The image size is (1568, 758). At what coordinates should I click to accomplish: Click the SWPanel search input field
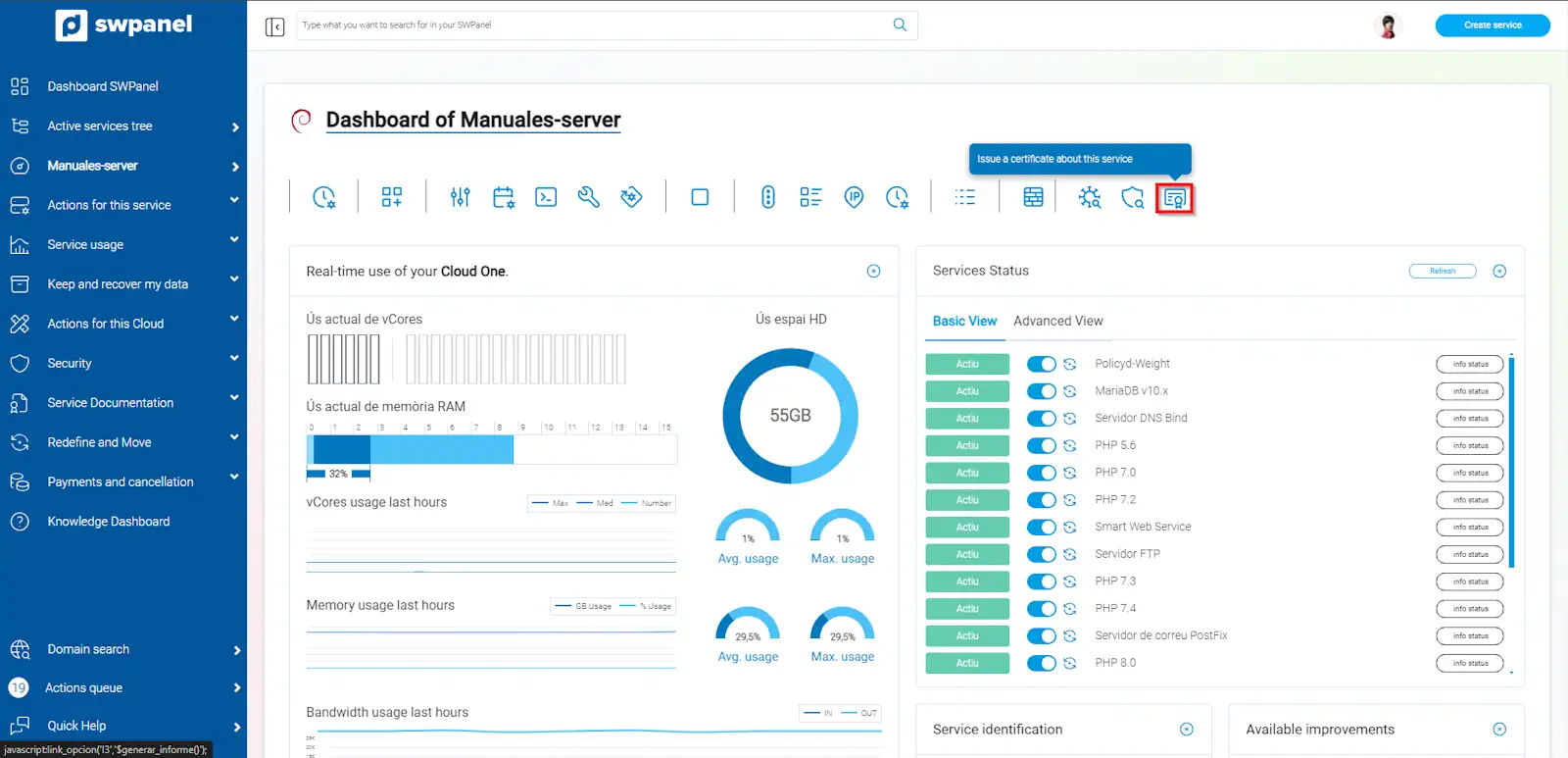(x=593, y=25)
